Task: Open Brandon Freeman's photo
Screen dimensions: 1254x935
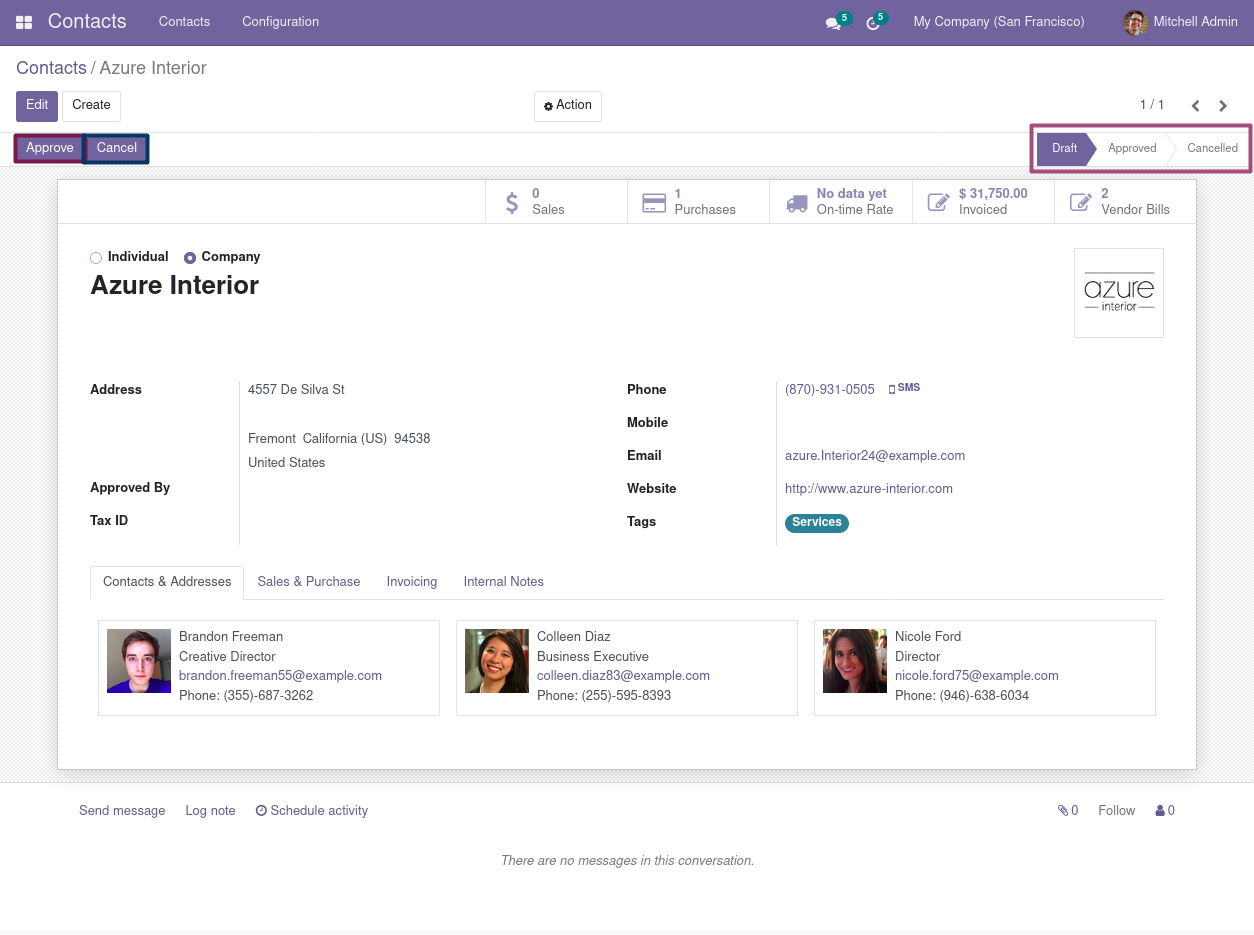Action: click(x=139, y=661)
